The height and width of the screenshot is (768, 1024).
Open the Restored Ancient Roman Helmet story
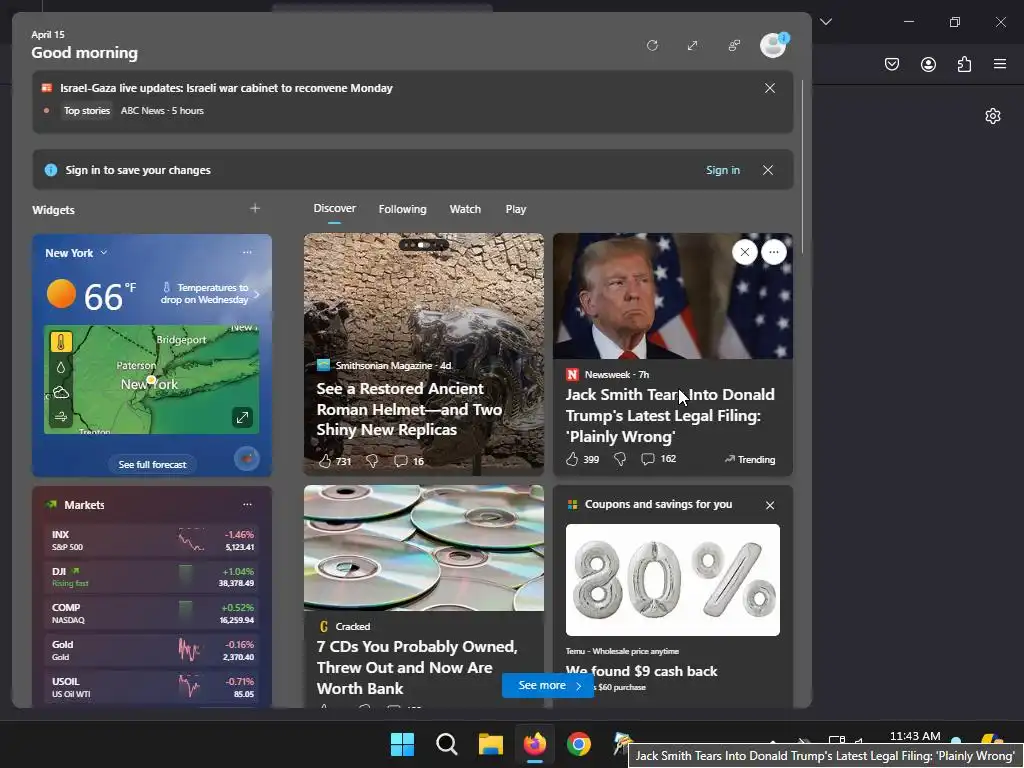point(409,409)
